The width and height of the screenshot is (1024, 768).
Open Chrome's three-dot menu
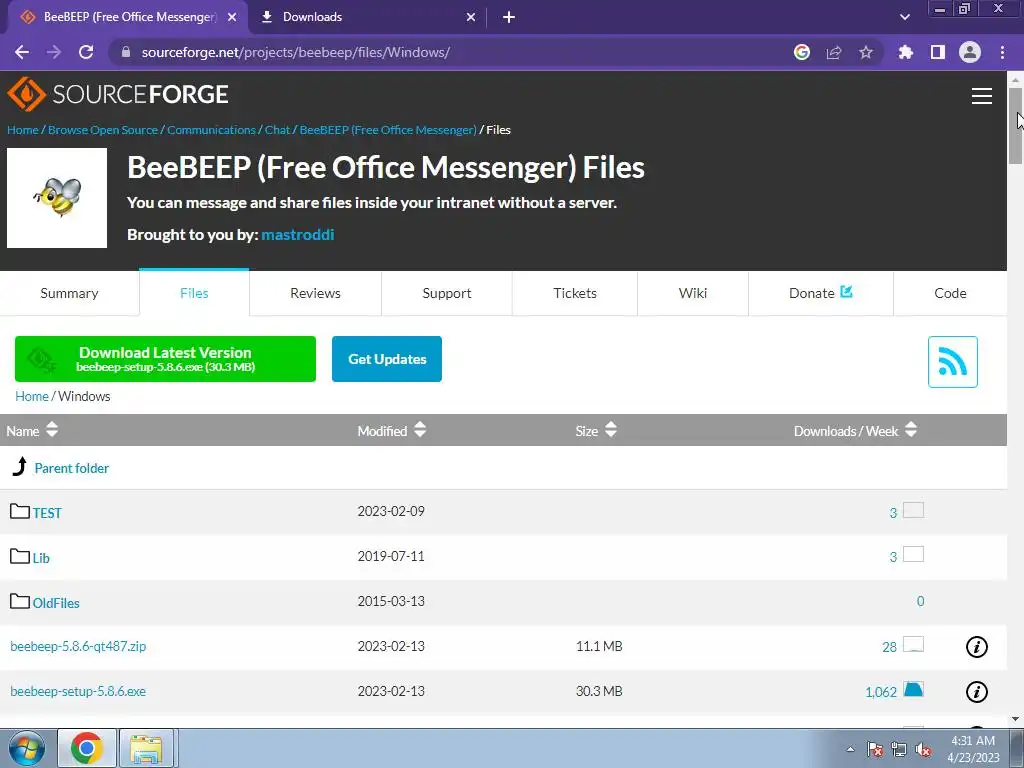[1002, 52]
